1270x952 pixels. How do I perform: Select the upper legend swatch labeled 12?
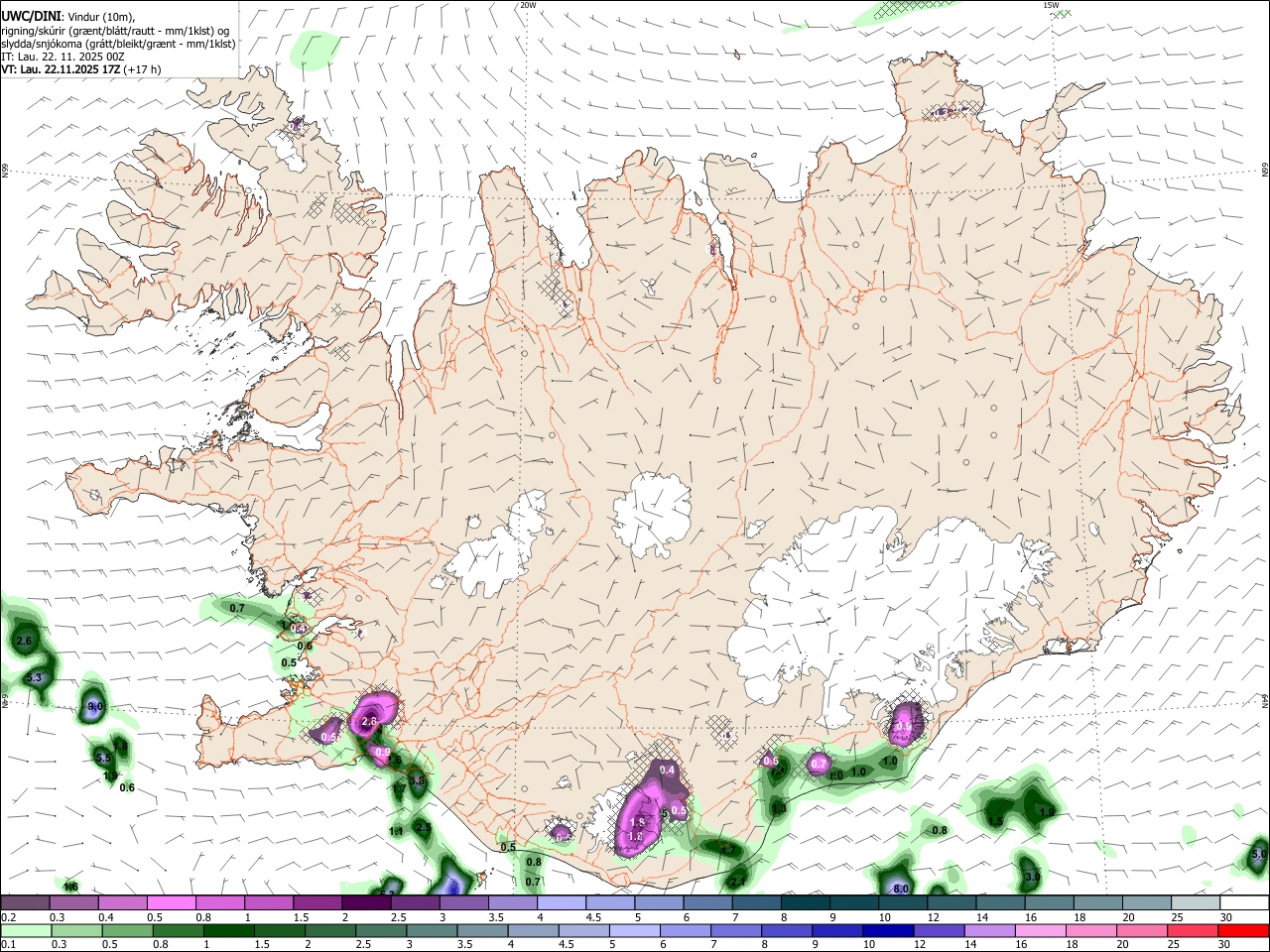coord(951,902)
